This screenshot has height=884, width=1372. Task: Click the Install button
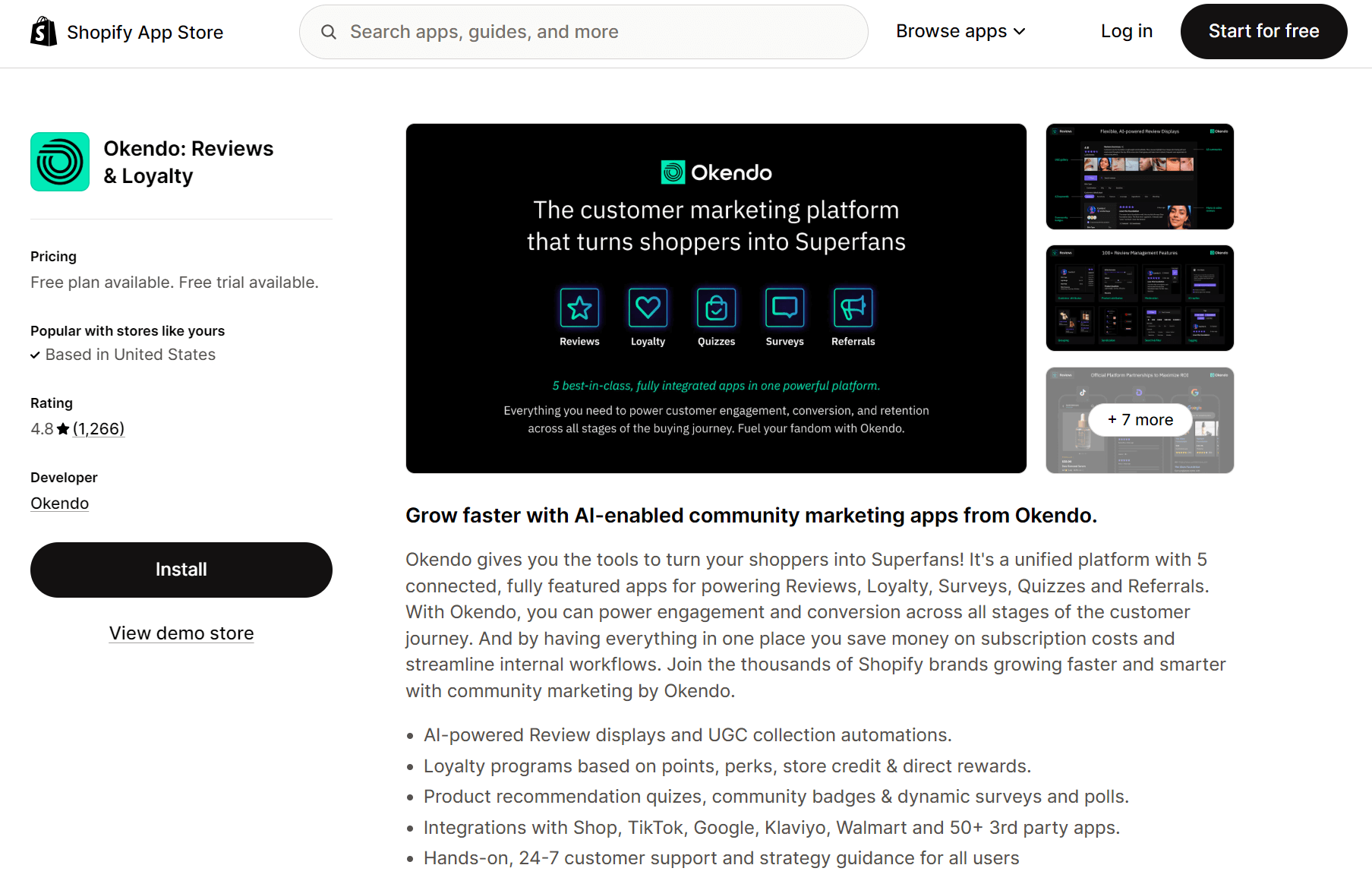pyautogui.click(x=181, y=570)
